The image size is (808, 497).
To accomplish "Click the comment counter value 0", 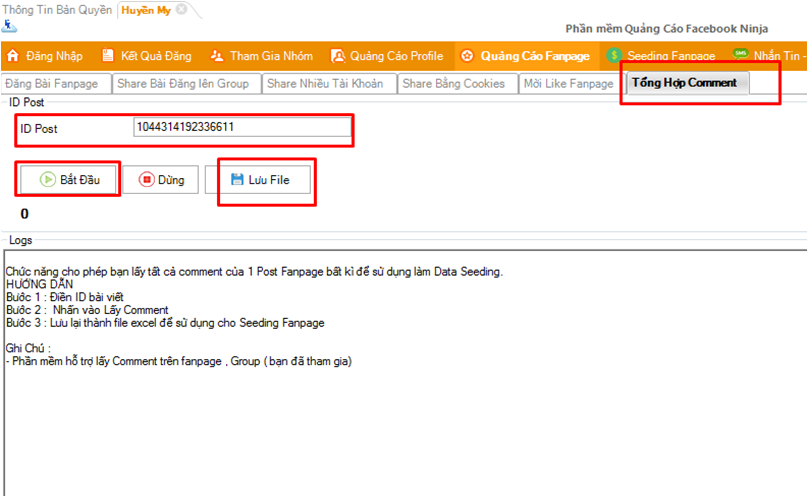I will [x=24, y=213].
